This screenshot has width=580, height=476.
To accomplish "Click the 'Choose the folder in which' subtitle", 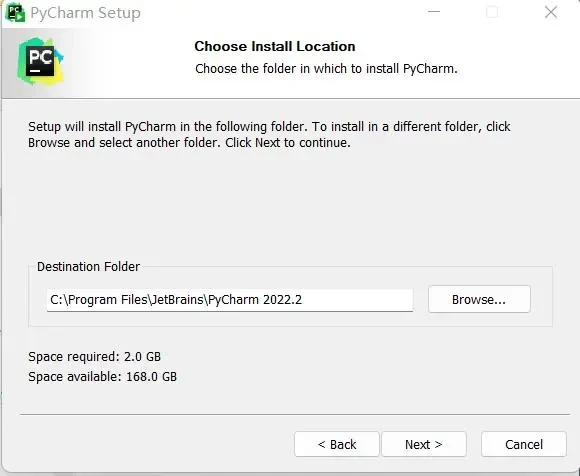I will 326,69.
